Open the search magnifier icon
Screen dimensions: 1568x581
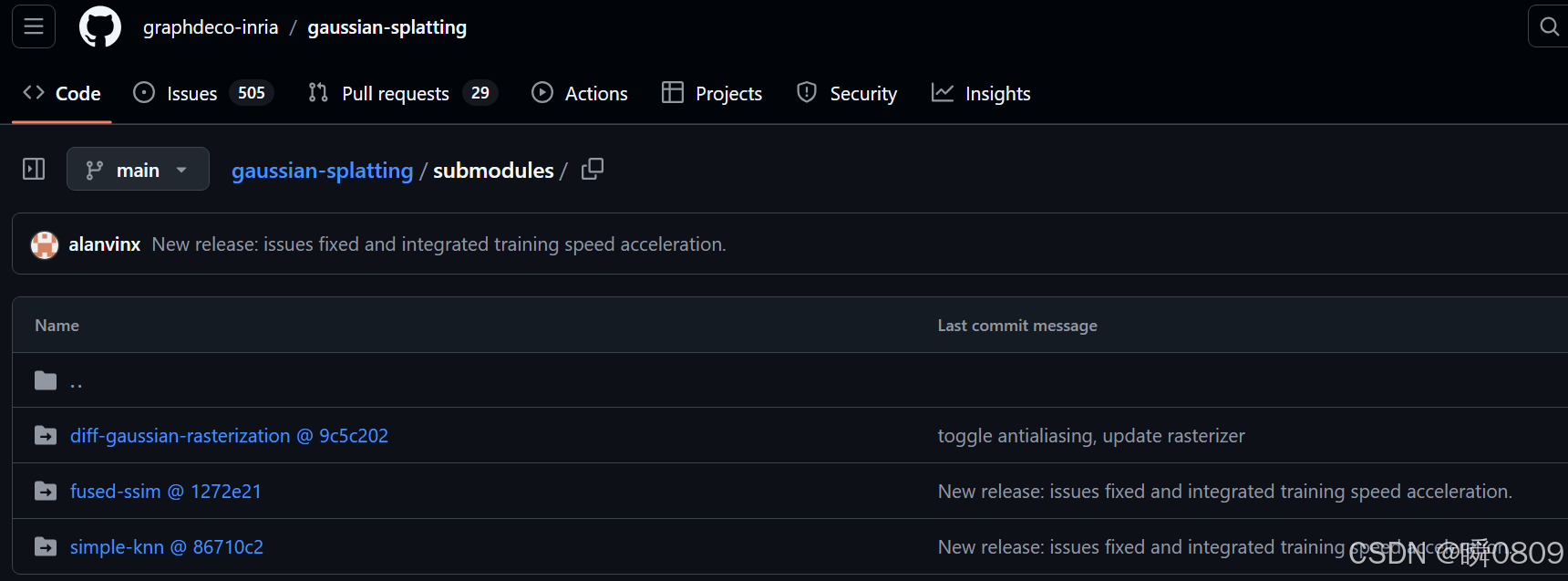coord(1549,26)
